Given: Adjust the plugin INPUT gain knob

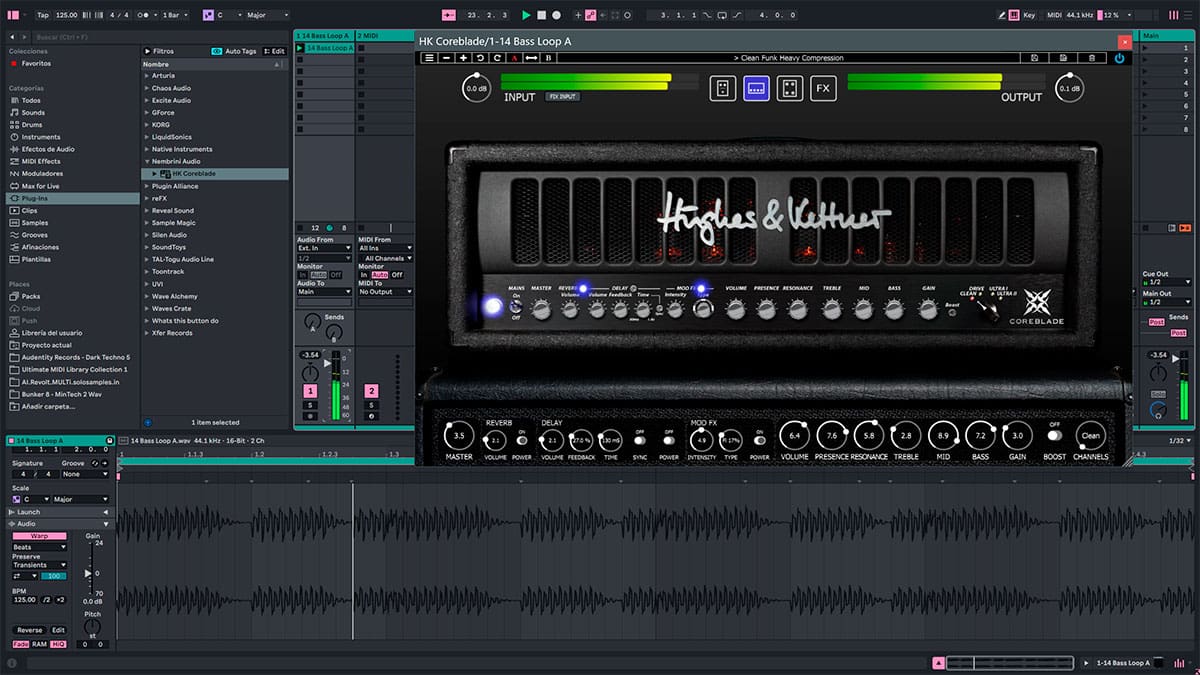Looking at the screenshot, I should 477,88.
